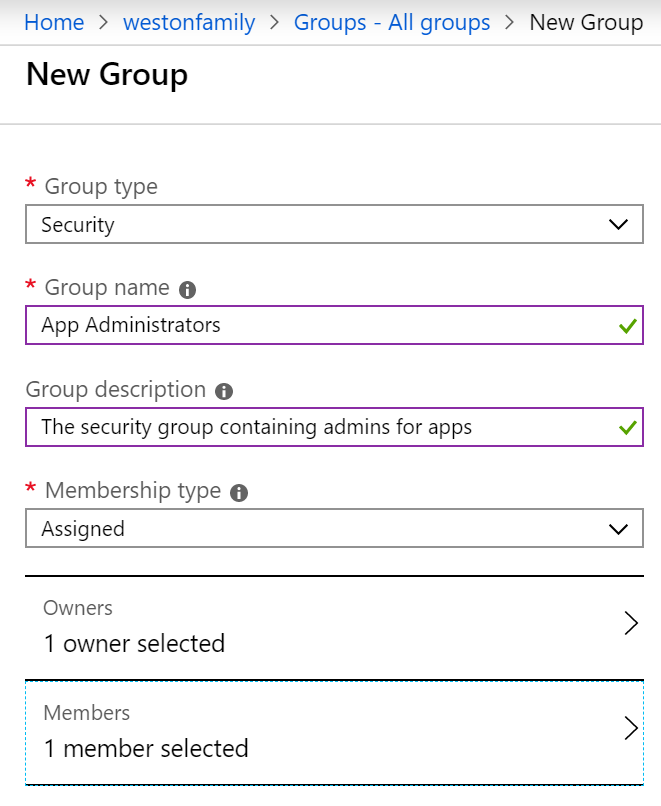Open Groups - All groups breadcrumb
Image resolution: width=661 pixels, height=806 pixels.
392,23
